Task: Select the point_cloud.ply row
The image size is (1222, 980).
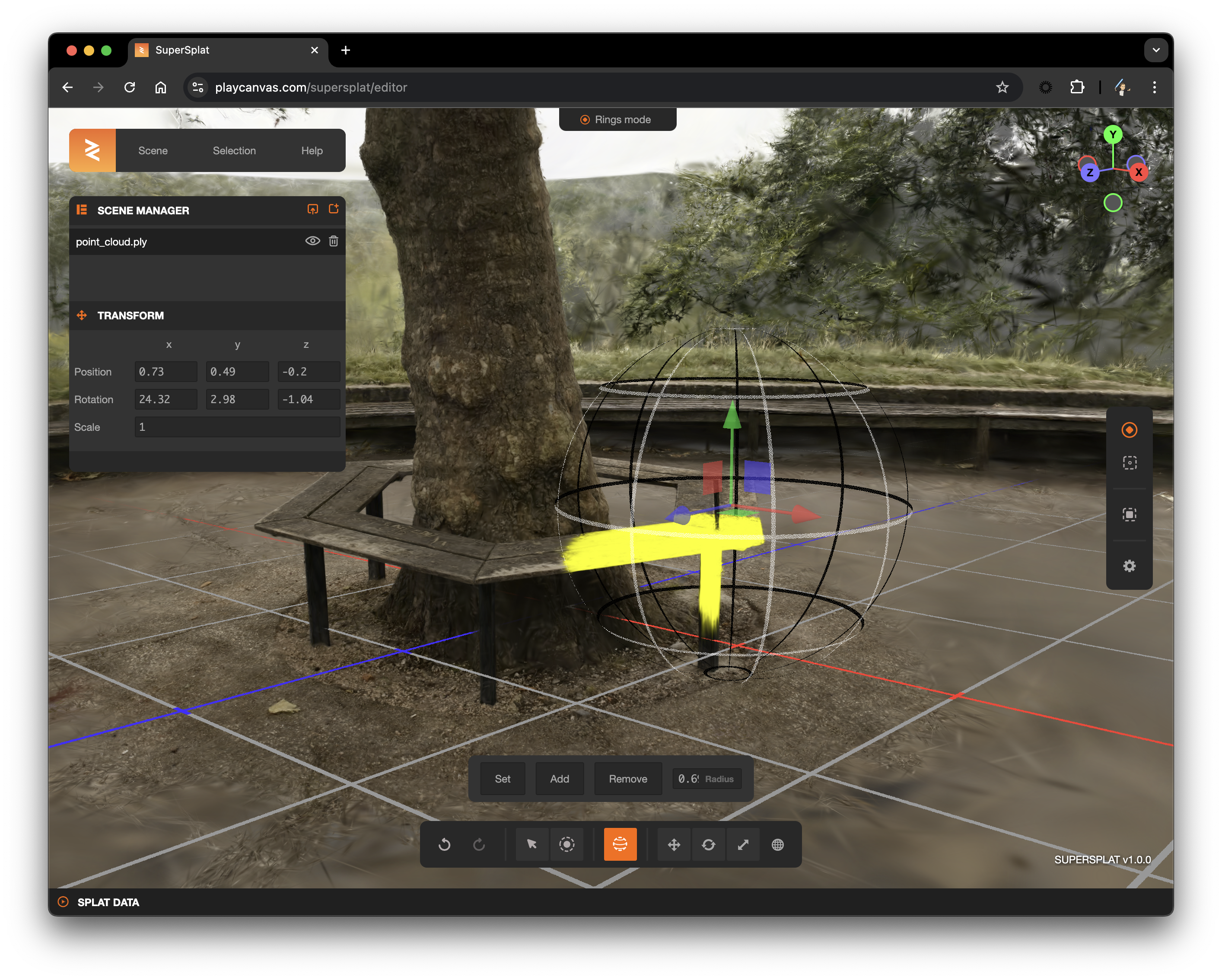Action: 207,242
